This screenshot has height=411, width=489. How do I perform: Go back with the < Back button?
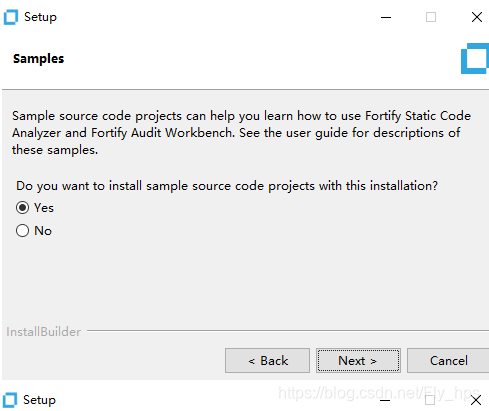[267, 360]
